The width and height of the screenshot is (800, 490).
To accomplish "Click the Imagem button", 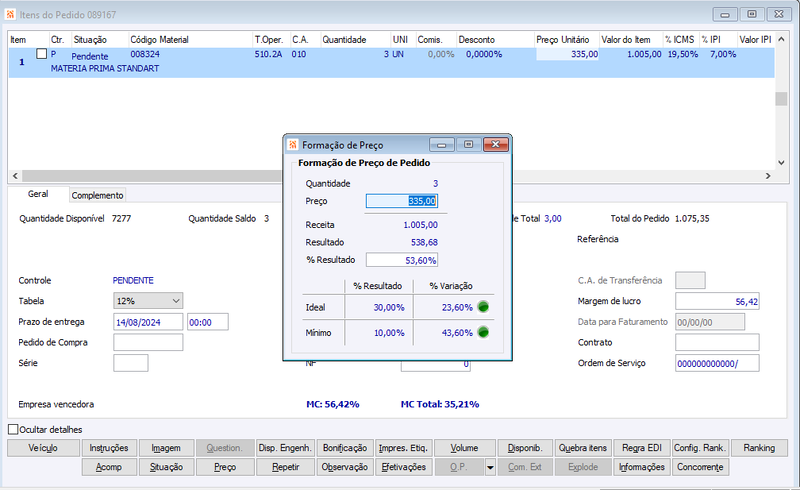I will point(166,448).
